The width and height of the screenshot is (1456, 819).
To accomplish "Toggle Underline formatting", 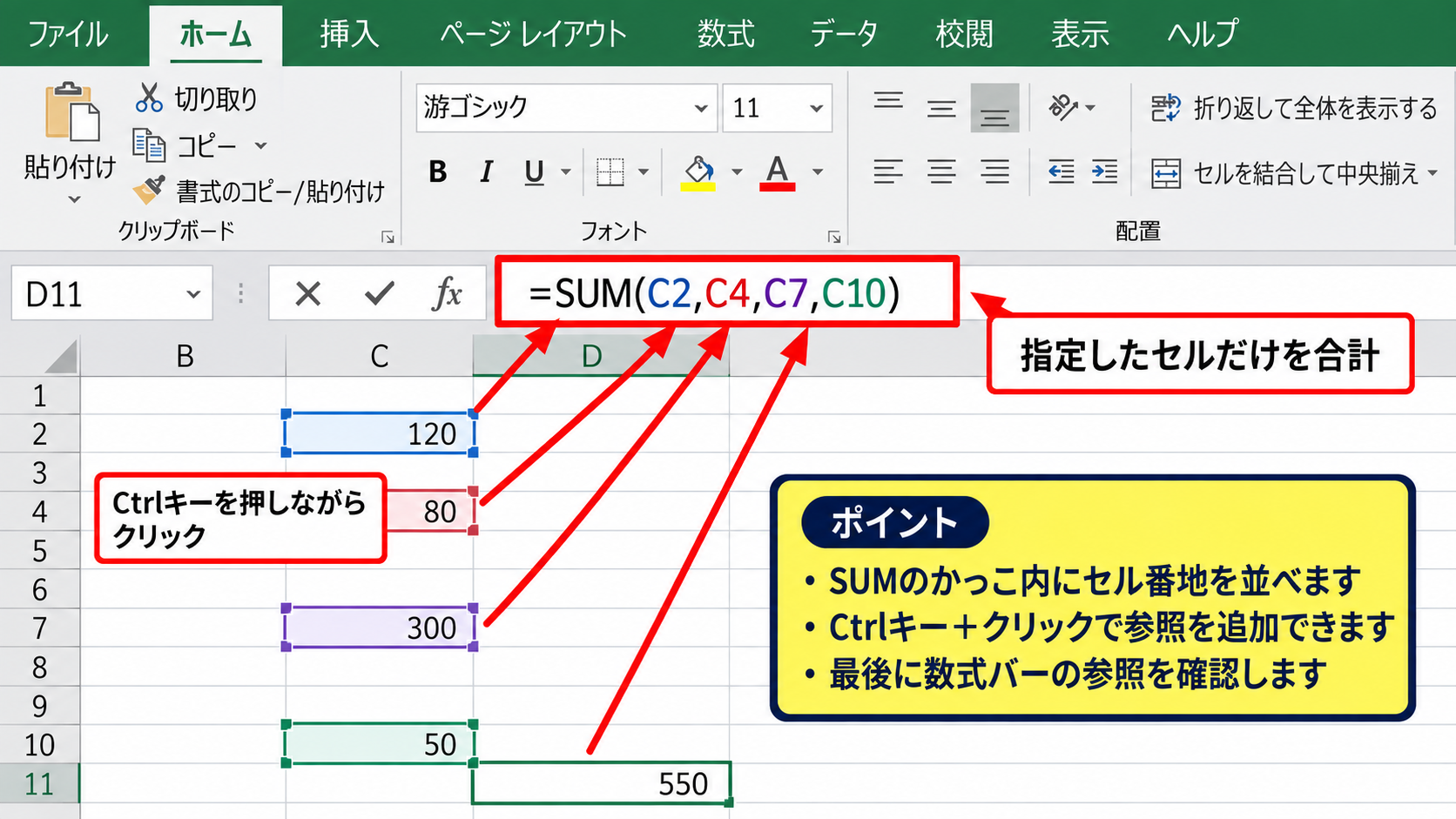I will point(534,172).
